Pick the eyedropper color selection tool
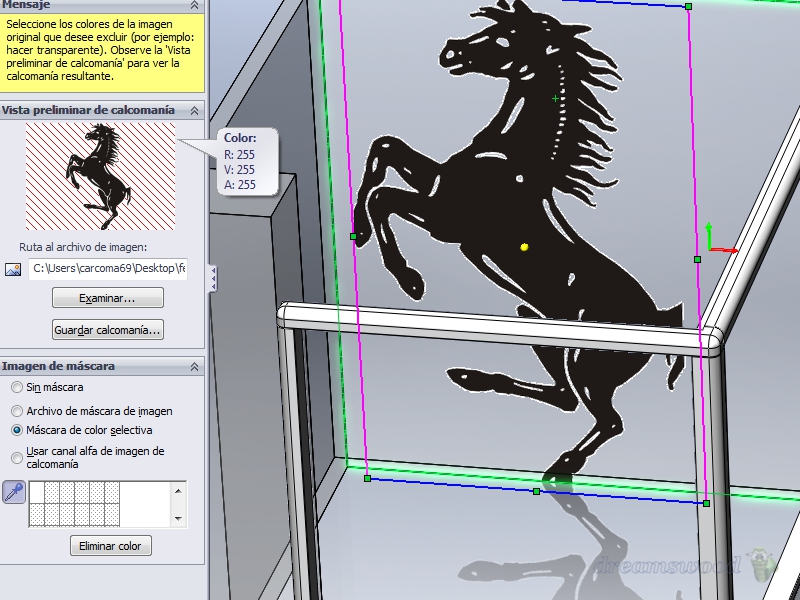Viewport: 800px width, 600px height. 14,492
